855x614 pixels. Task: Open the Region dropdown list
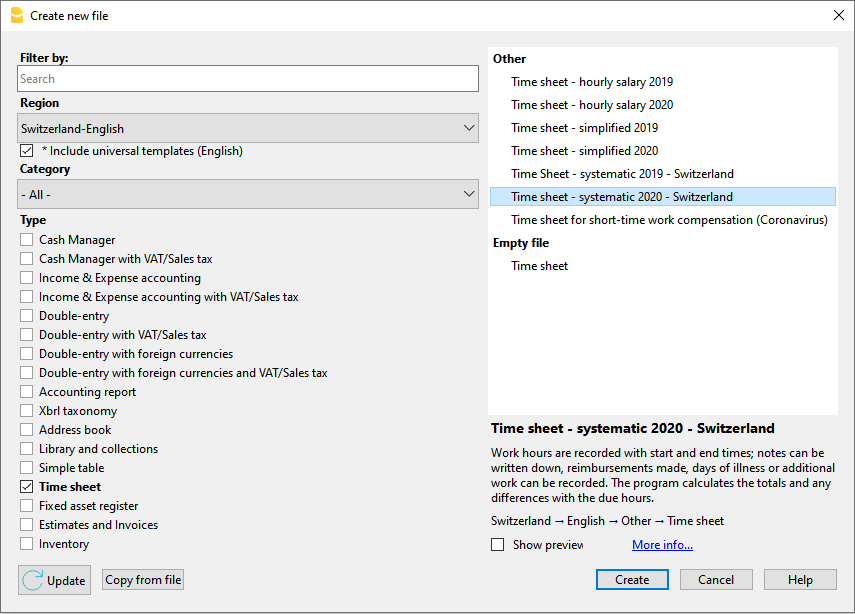coord(248,128)
